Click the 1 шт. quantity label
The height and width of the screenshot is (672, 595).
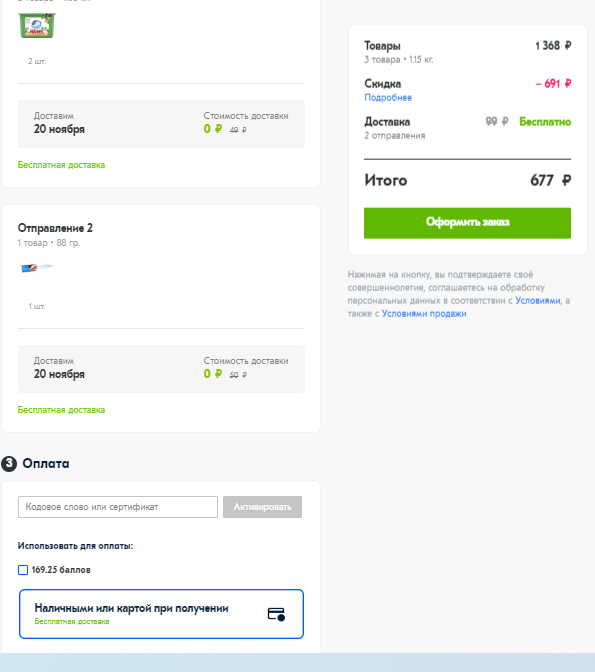(37, 306)
